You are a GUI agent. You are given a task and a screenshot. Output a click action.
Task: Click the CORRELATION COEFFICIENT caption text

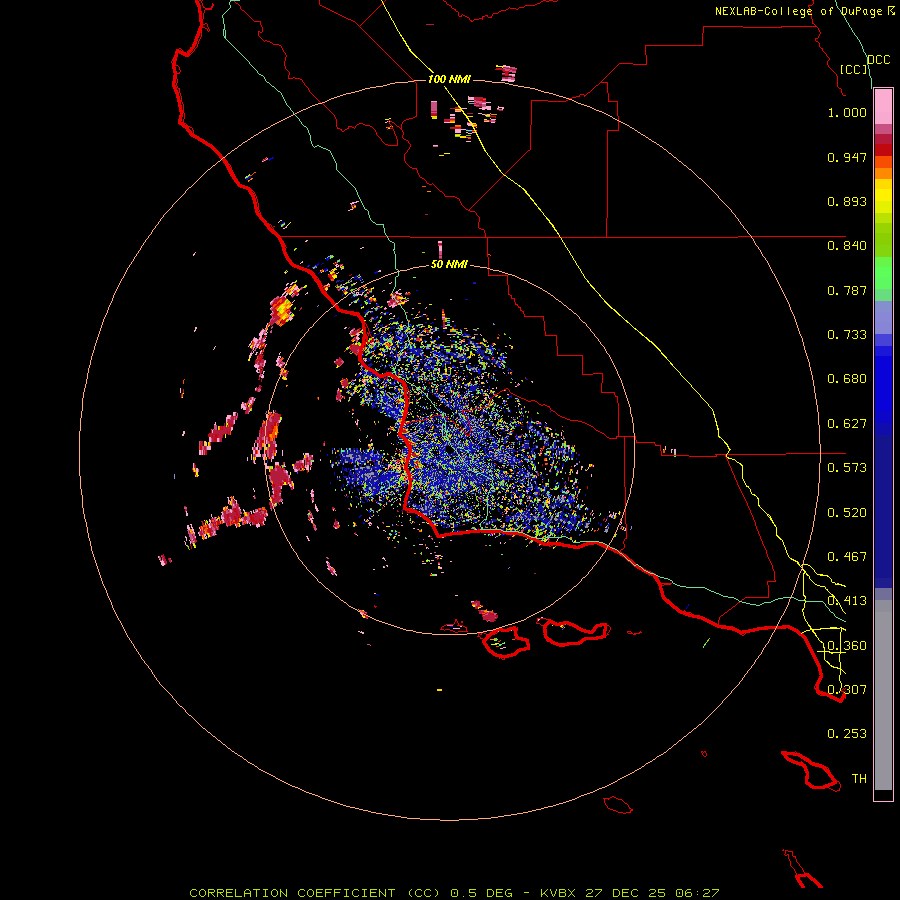292,893
